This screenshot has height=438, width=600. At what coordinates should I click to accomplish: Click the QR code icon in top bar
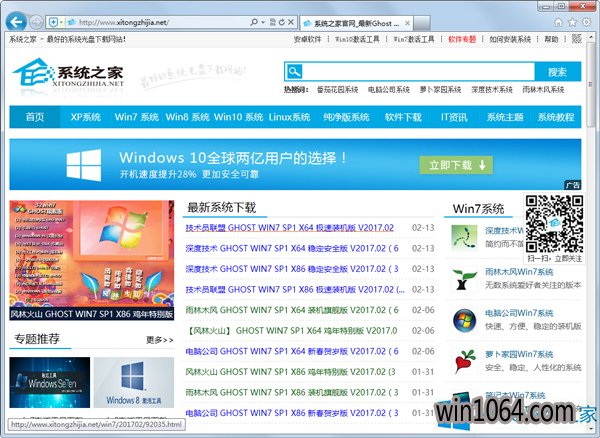tap(576, 39)
